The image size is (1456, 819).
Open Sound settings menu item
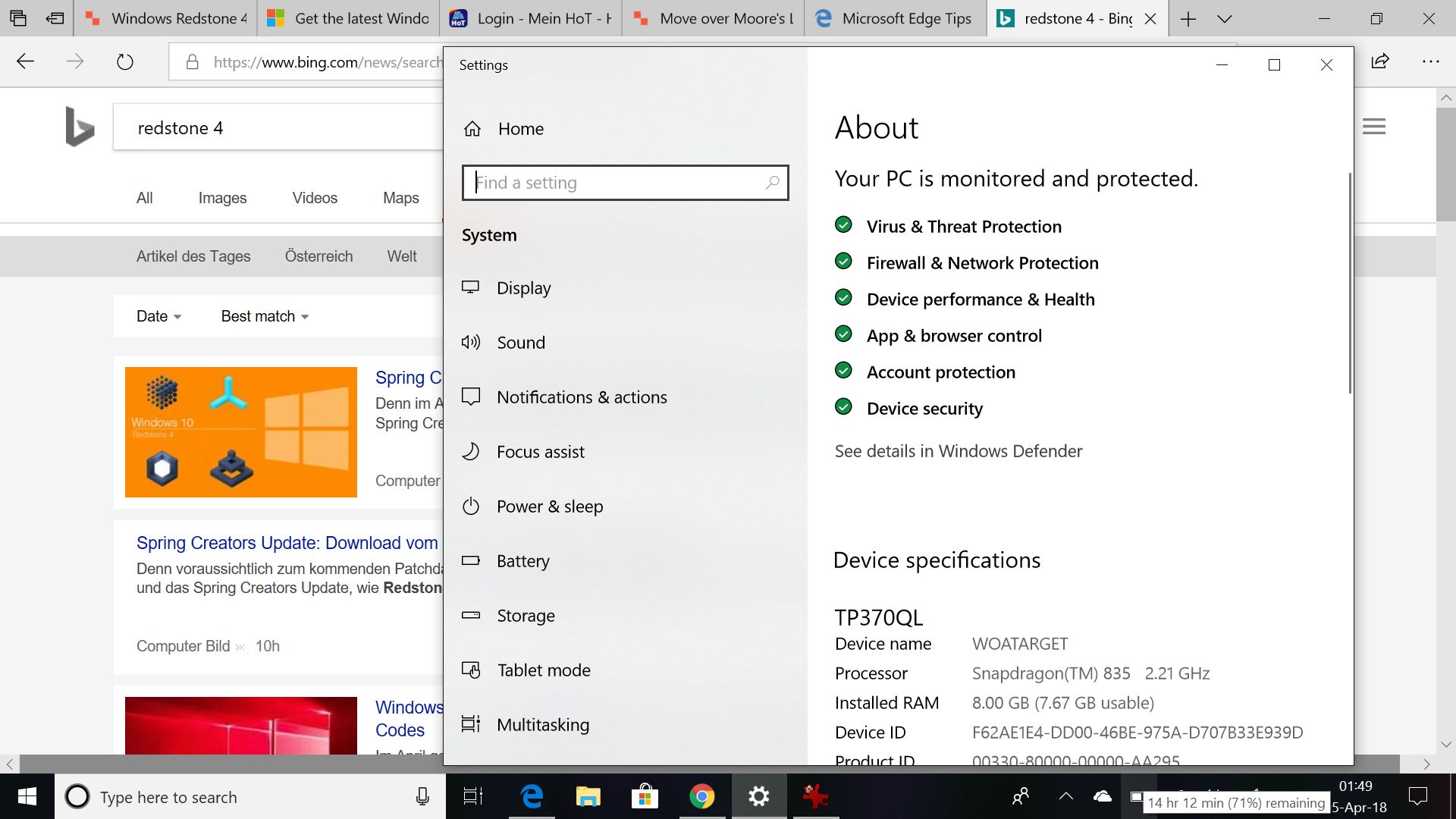click(521, 342)
